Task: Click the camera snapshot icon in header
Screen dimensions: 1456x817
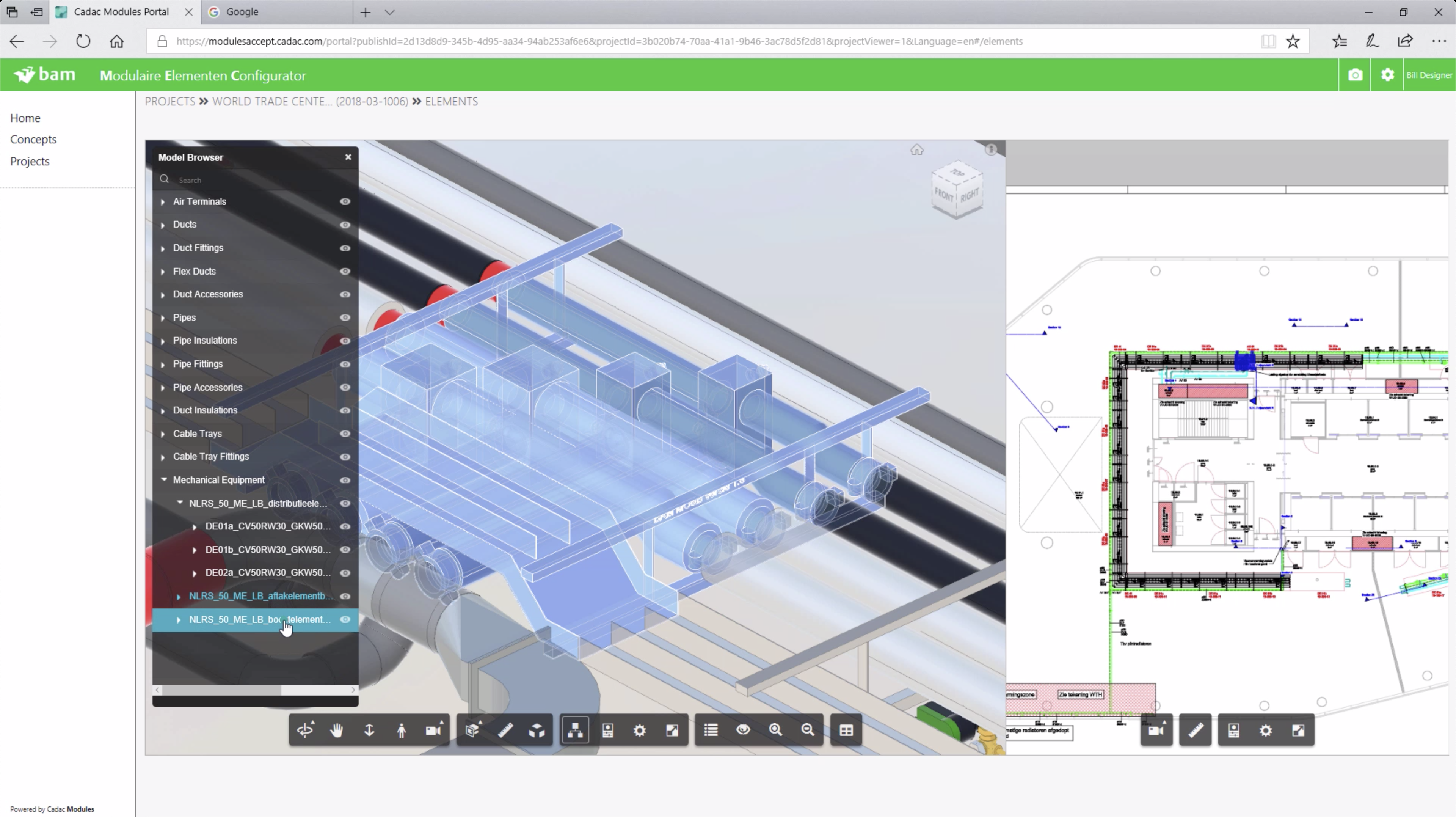Action: [x=1356, y=75]
